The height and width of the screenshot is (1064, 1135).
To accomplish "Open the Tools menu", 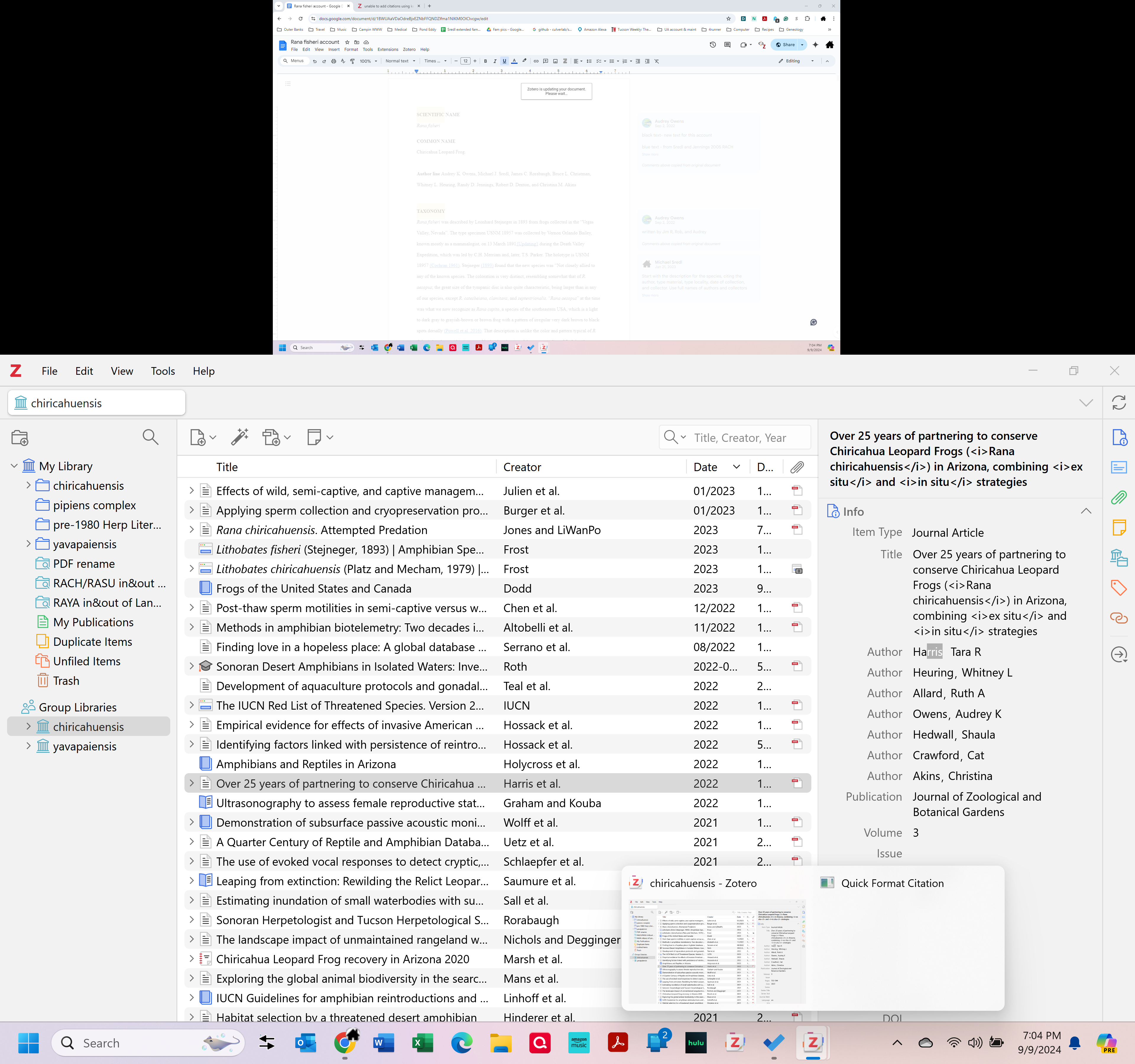I will pos(163,371).
